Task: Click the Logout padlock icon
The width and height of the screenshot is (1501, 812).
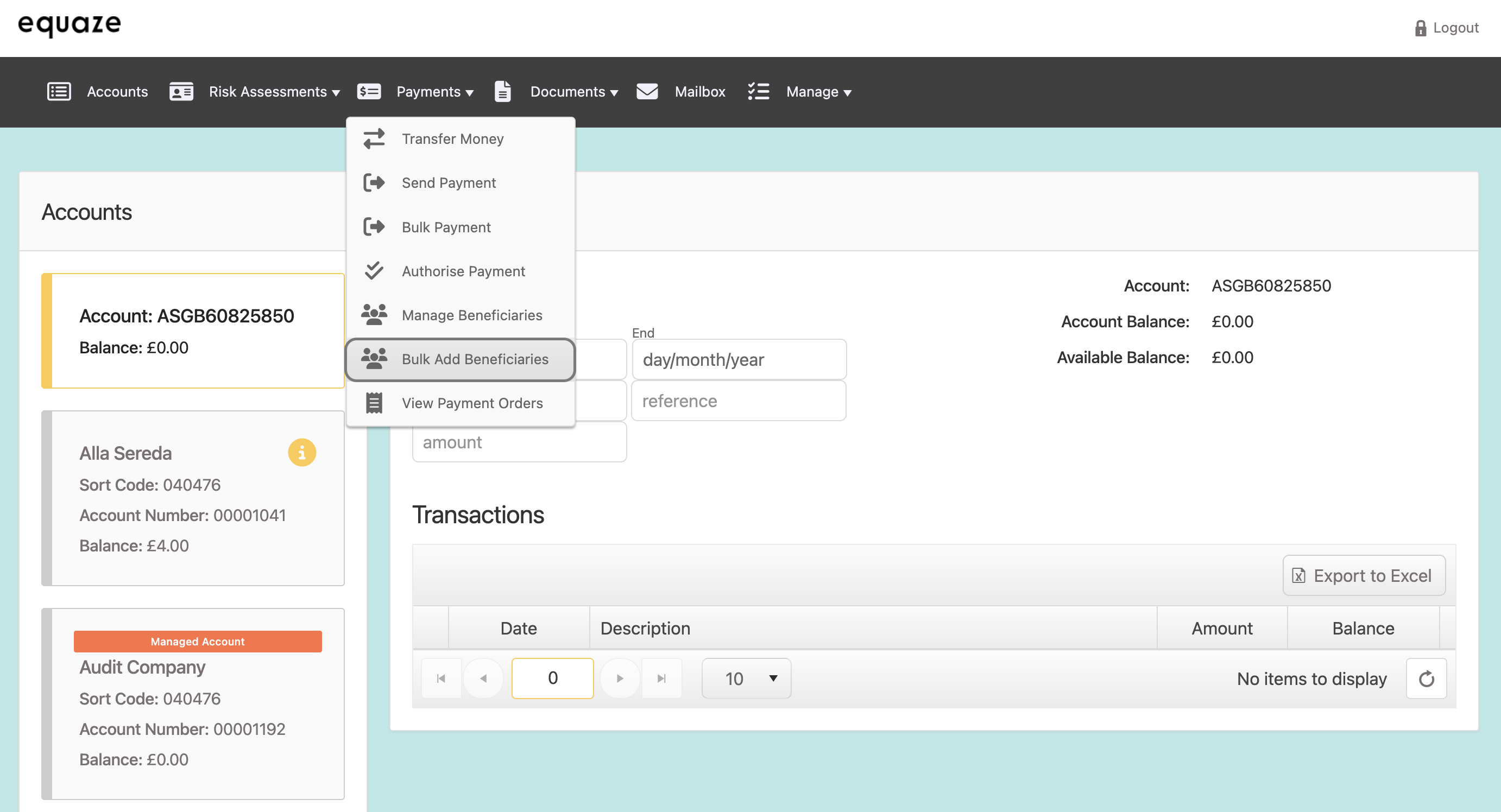Action: 1421,28
